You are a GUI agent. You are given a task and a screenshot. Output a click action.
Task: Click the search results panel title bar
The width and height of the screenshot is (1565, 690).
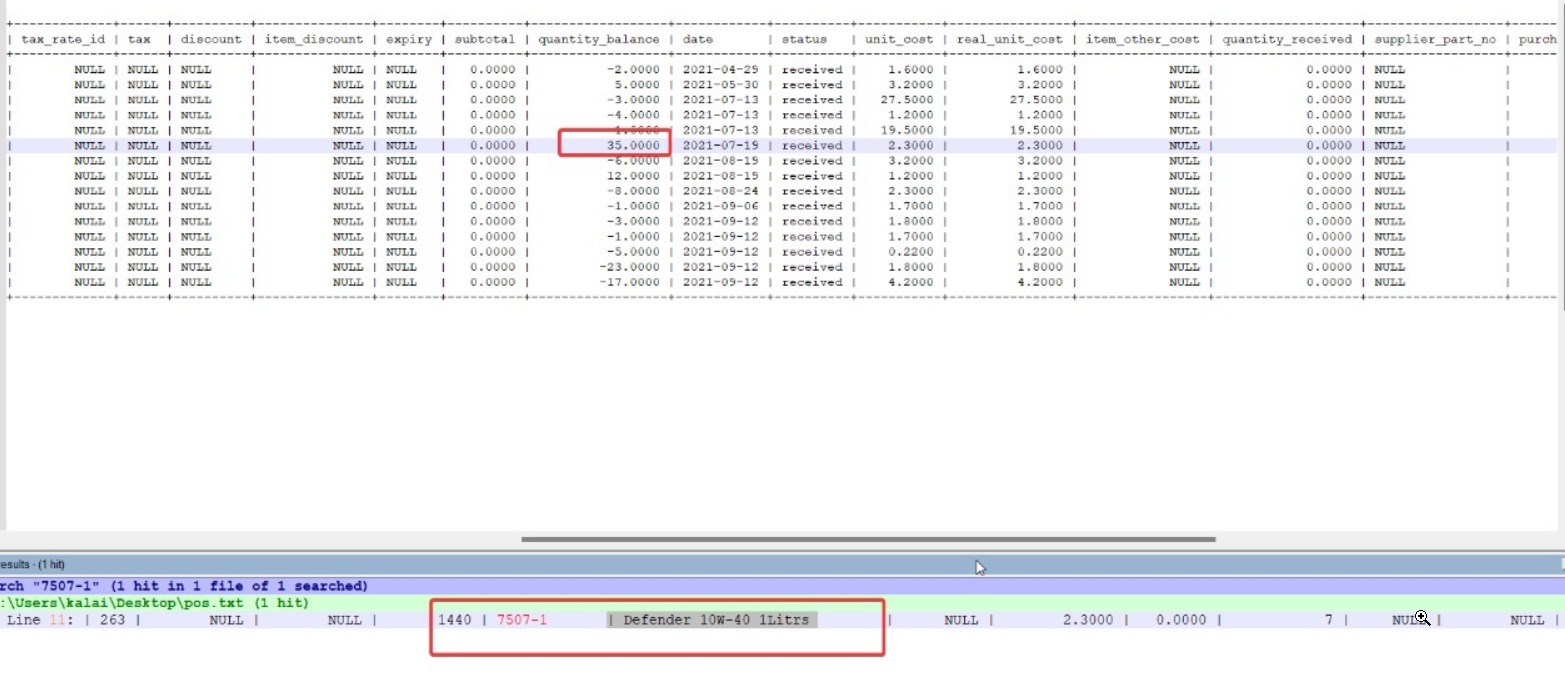(782, 565)
